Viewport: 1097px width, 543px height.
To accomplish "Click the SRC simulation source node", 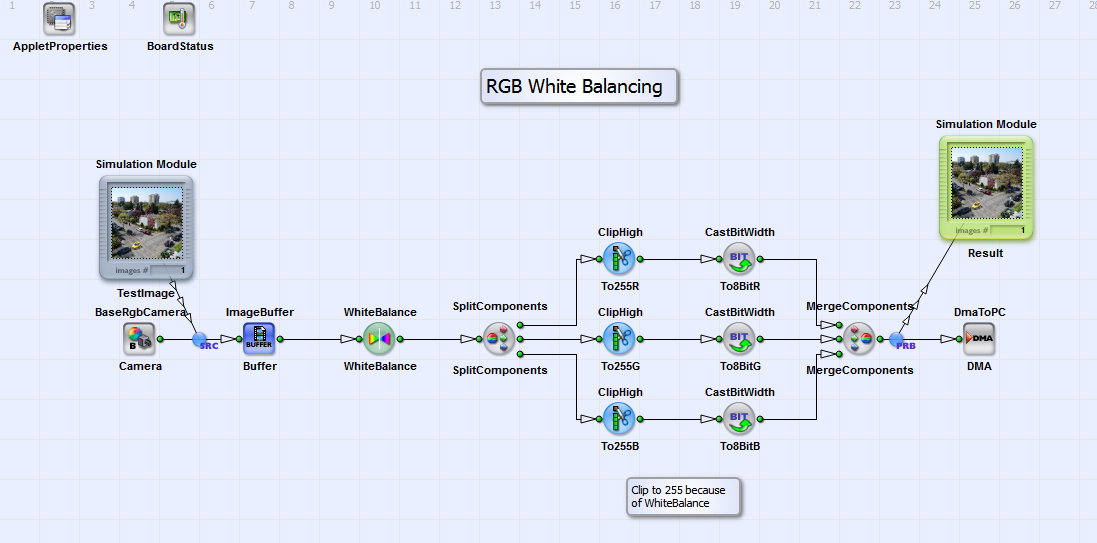I will pos(200,340).
